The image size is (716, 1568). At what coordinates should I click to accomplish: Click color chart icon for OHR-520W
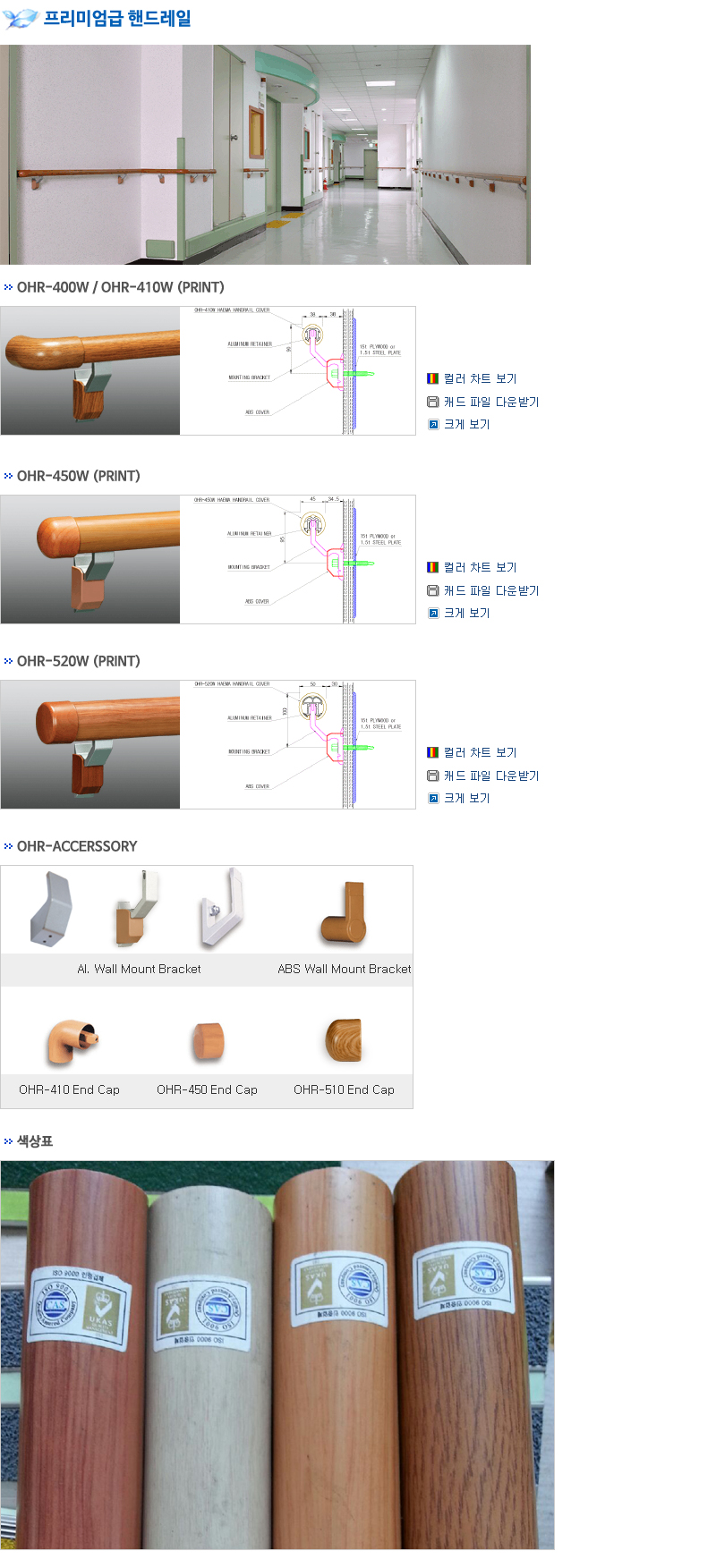click(432, 752)
